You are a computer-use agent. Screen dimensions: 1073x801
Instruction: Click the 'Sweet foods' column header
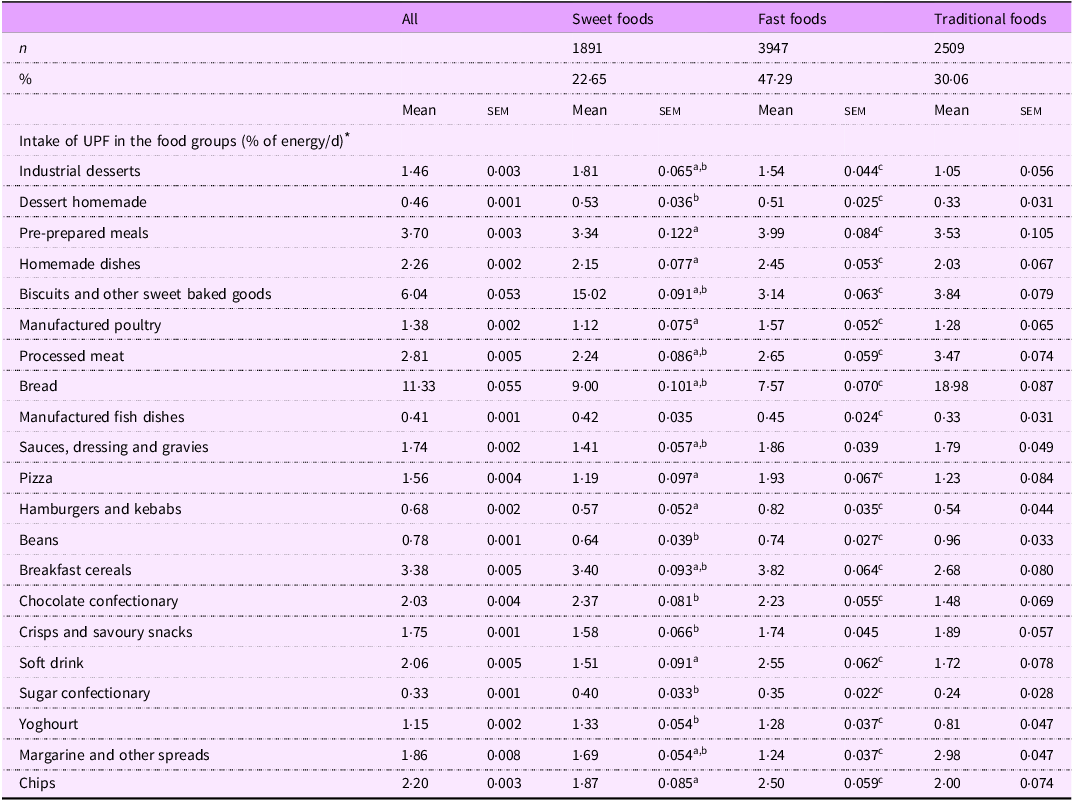pyautogui.click(x=612, y=18)
